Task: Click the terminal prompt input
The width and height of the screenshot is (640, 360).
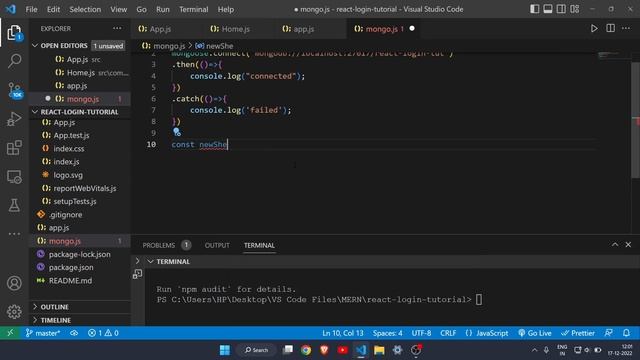Action: click(478, 300)
